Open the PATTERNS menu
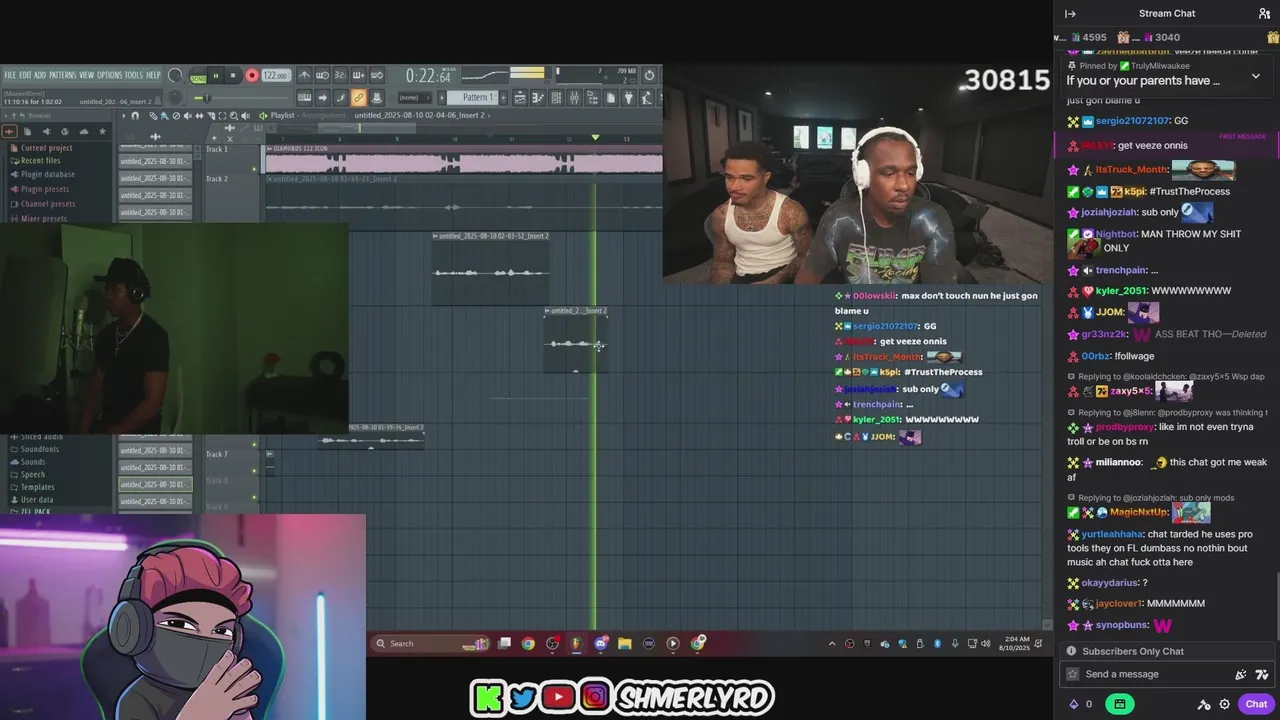Screen dimensions: 1280x720 (x=63, y=75)
